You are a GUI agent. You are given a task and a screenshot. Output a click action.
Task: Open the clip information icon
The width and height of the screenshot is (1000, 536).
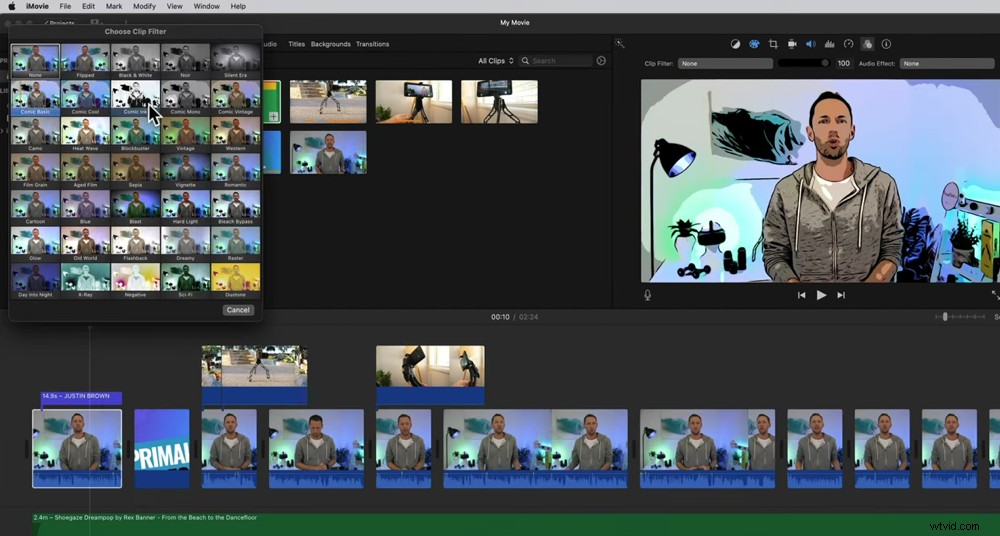point(886,44)
